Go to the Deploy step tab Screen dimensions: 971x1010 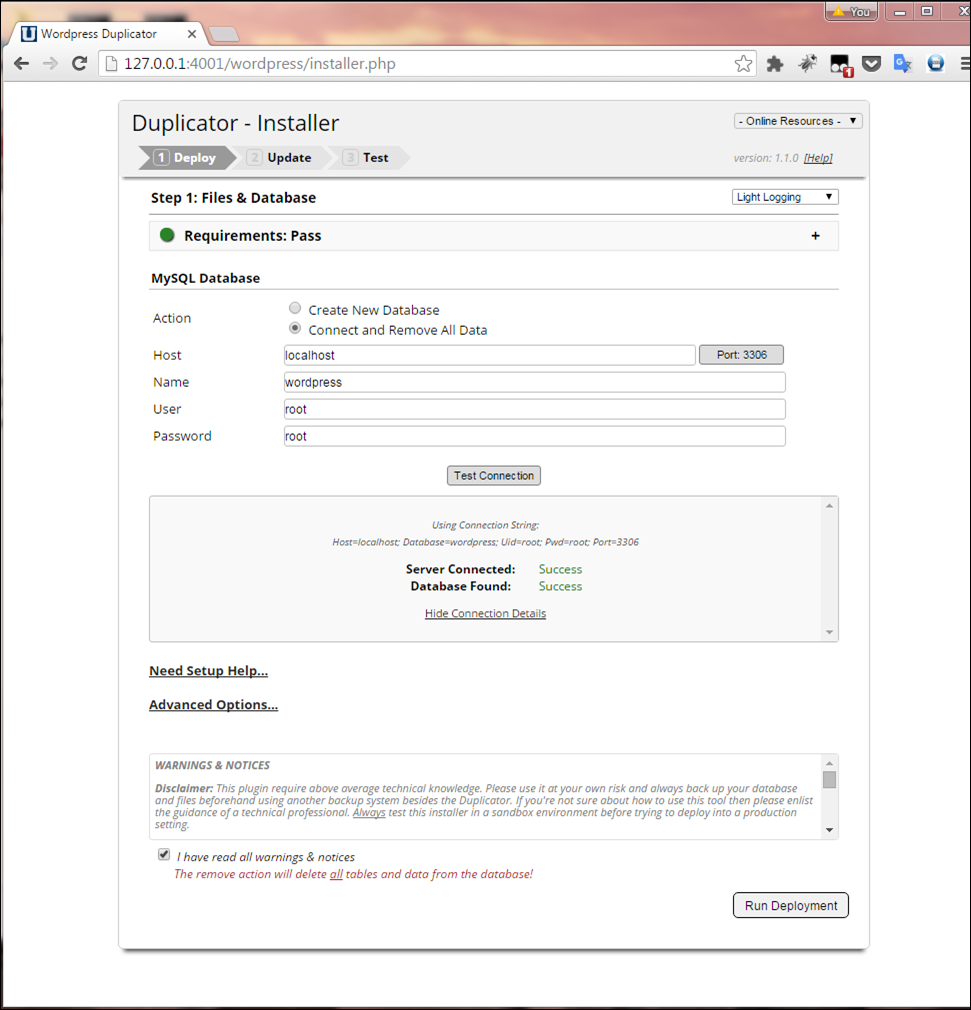tap(186, 158)
